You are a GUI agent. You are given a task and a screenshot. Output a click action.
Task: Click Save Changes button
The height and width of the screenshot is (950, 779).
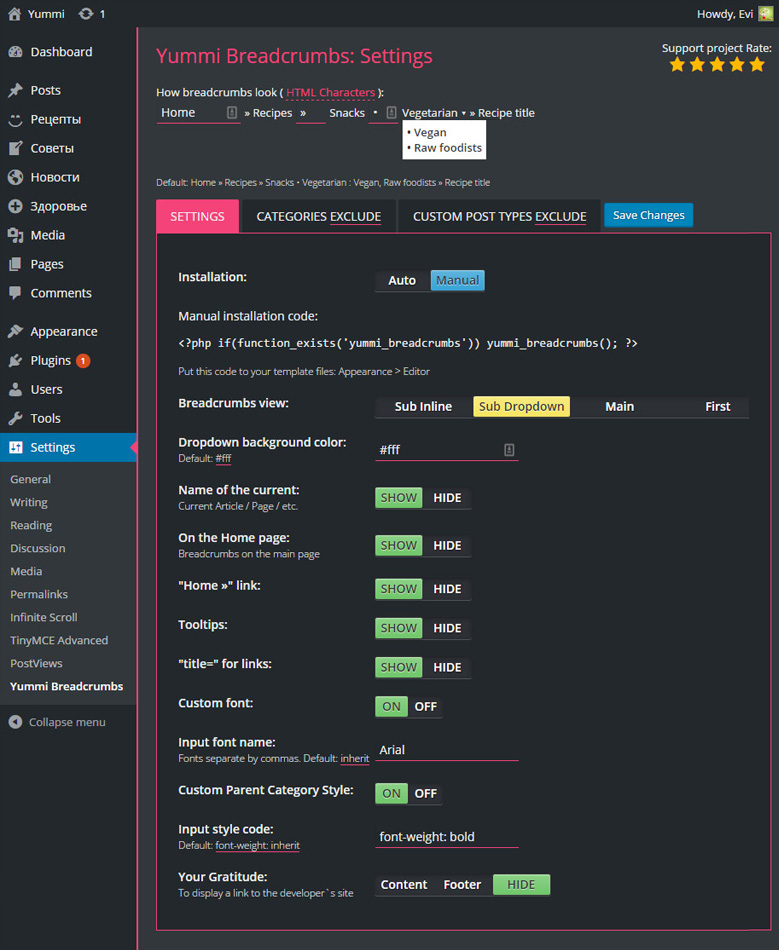(x=649, y=215)
